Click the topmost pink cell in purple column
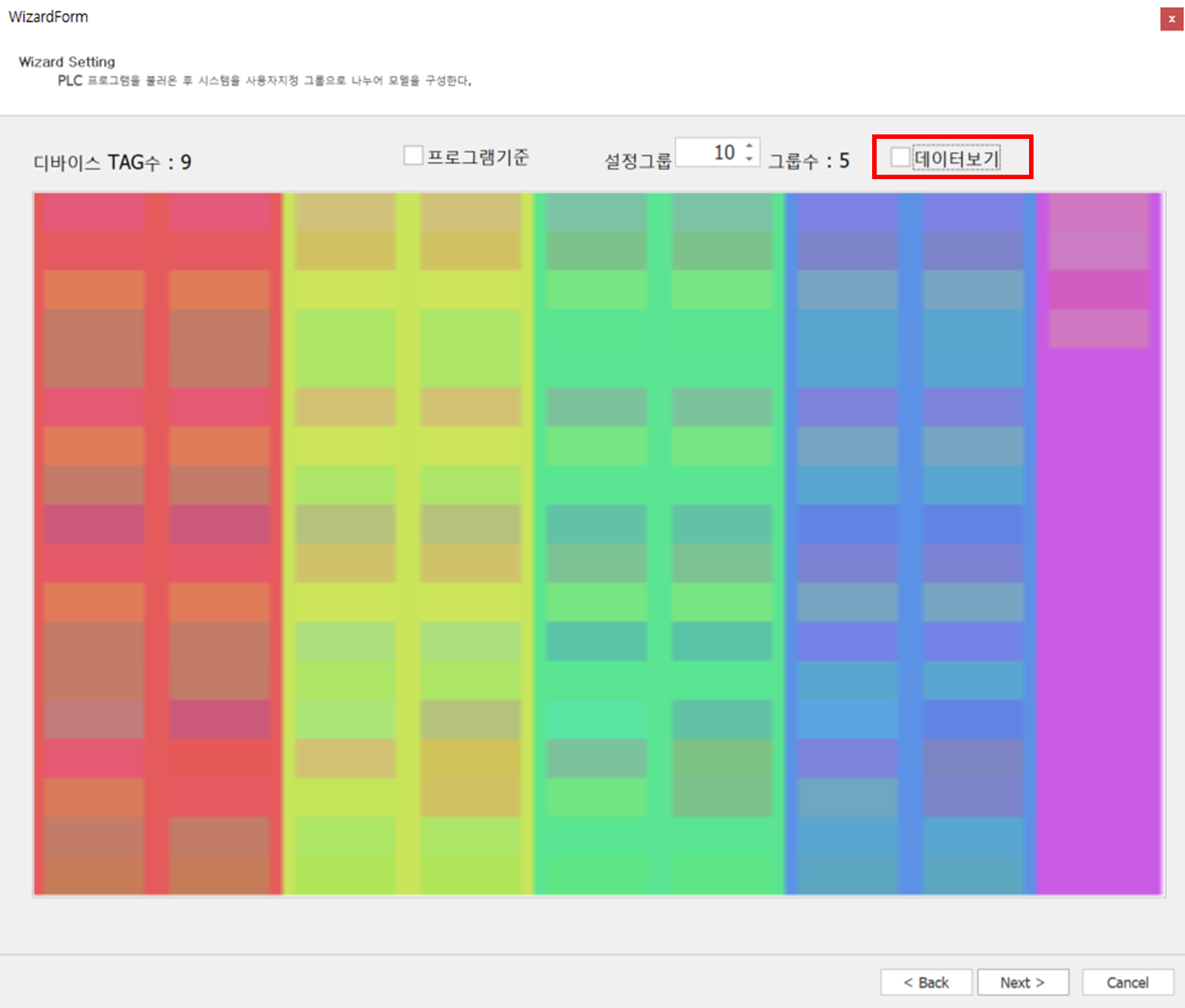1185x1008 pixels. point(1098,212)
